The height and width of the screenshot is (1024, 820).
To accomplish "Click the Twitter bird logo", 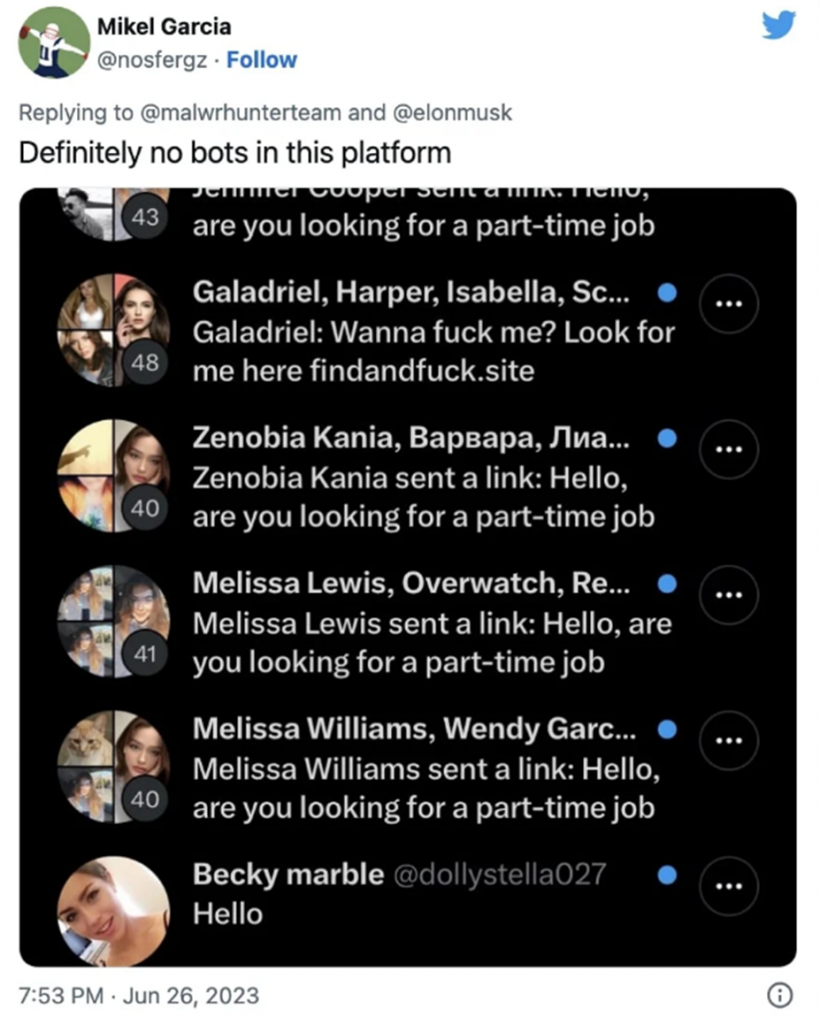I will pos(778,24).
